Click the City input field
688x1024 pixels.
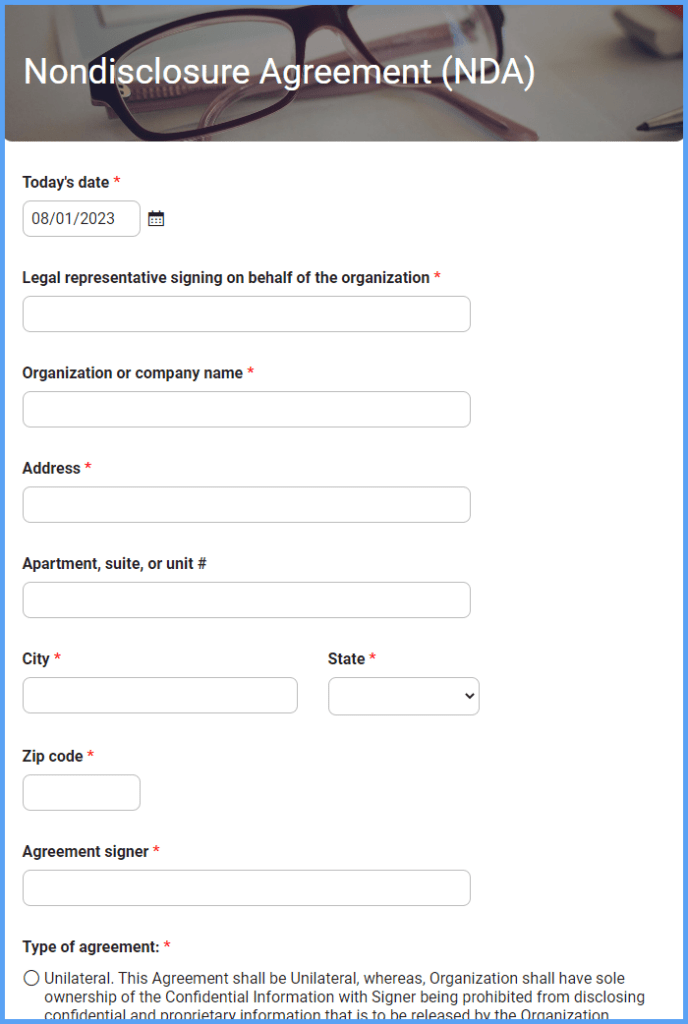point(160,695)
